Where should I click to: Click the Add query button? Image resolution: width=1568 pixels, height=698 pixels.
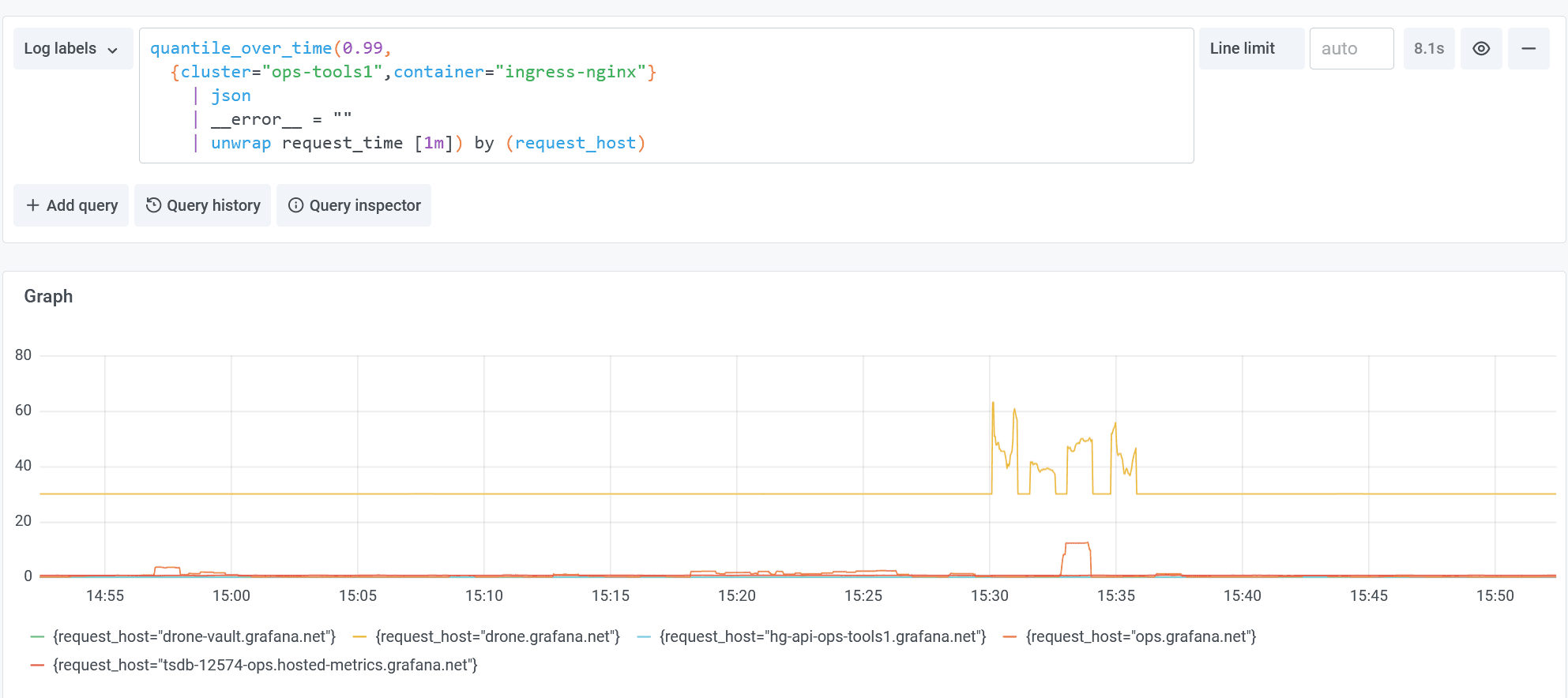point(71,205)
